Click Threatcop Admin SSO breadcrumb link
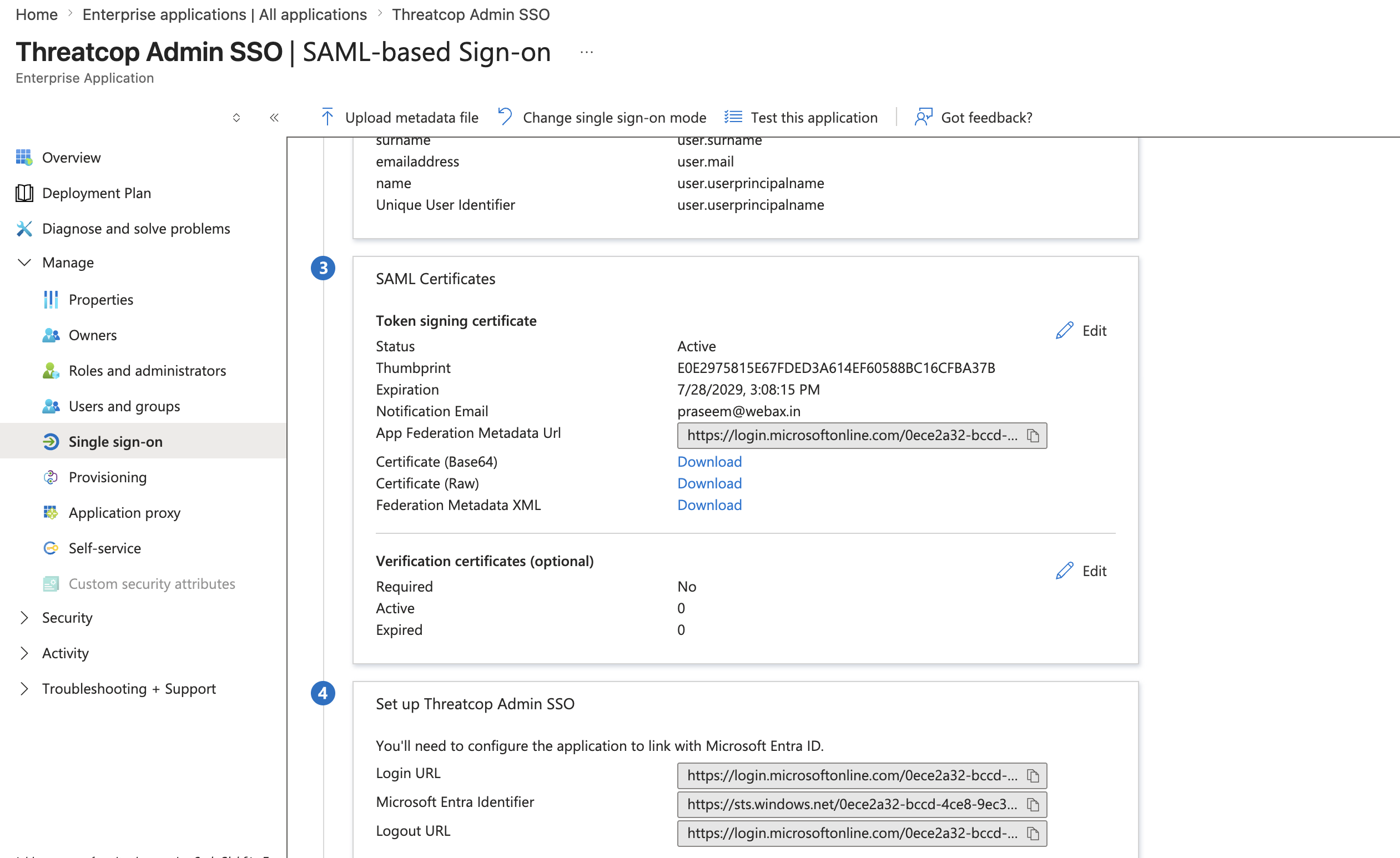Image resolution: width=1400 pixels, height=858 pixels. [x=470, y=14]
